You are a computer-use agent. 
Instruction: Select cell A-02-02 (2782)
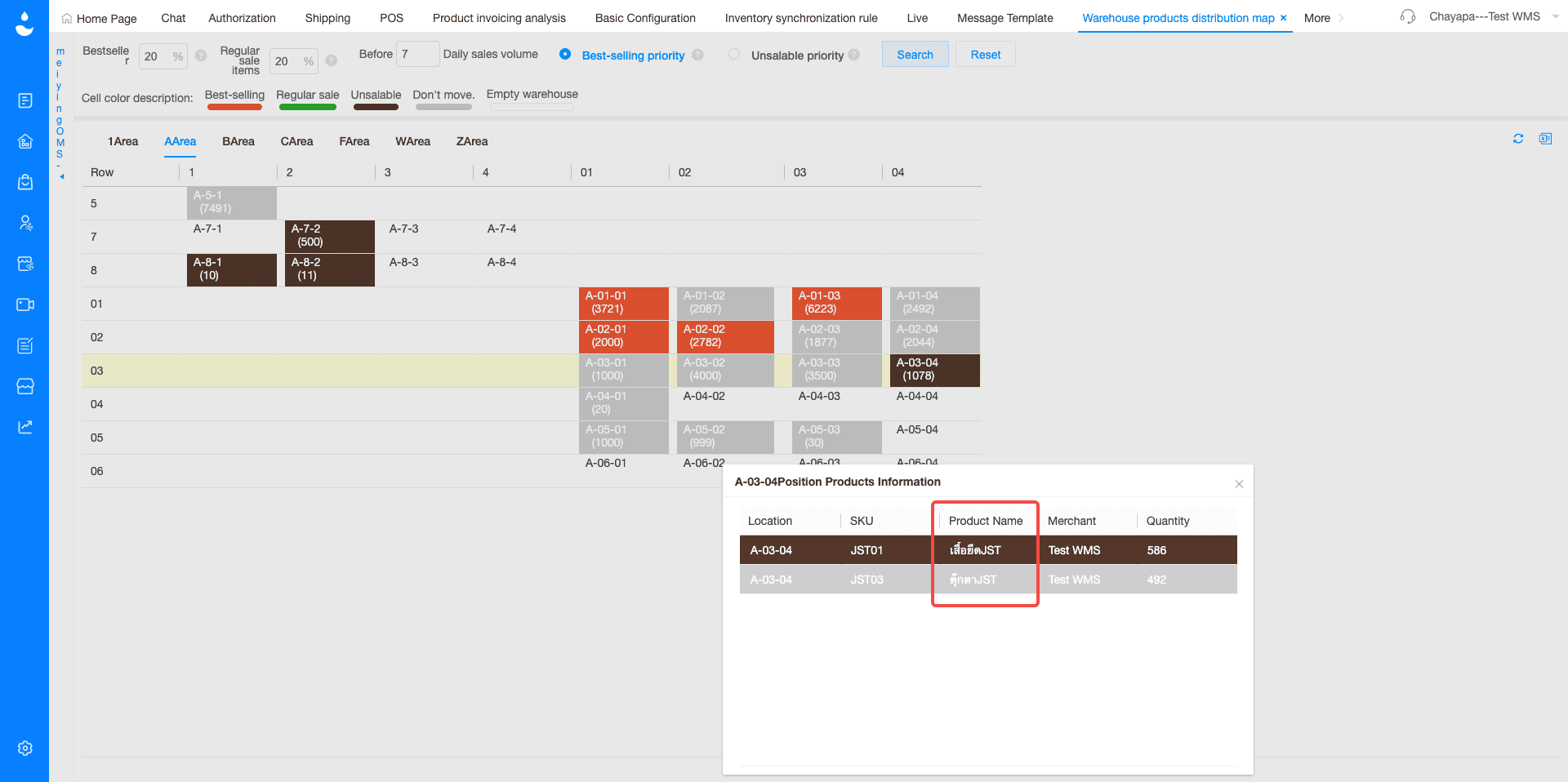click(725, 336)
